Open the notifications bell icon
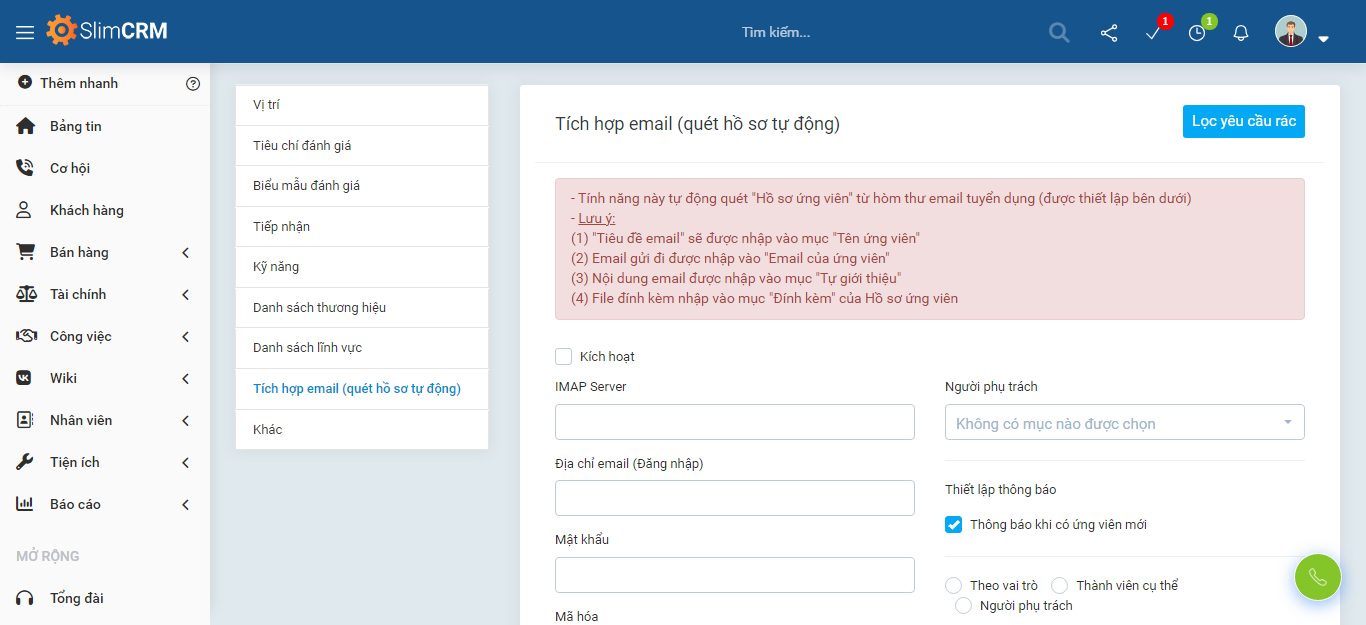 pyautogui.click(x=1241, y=33)
